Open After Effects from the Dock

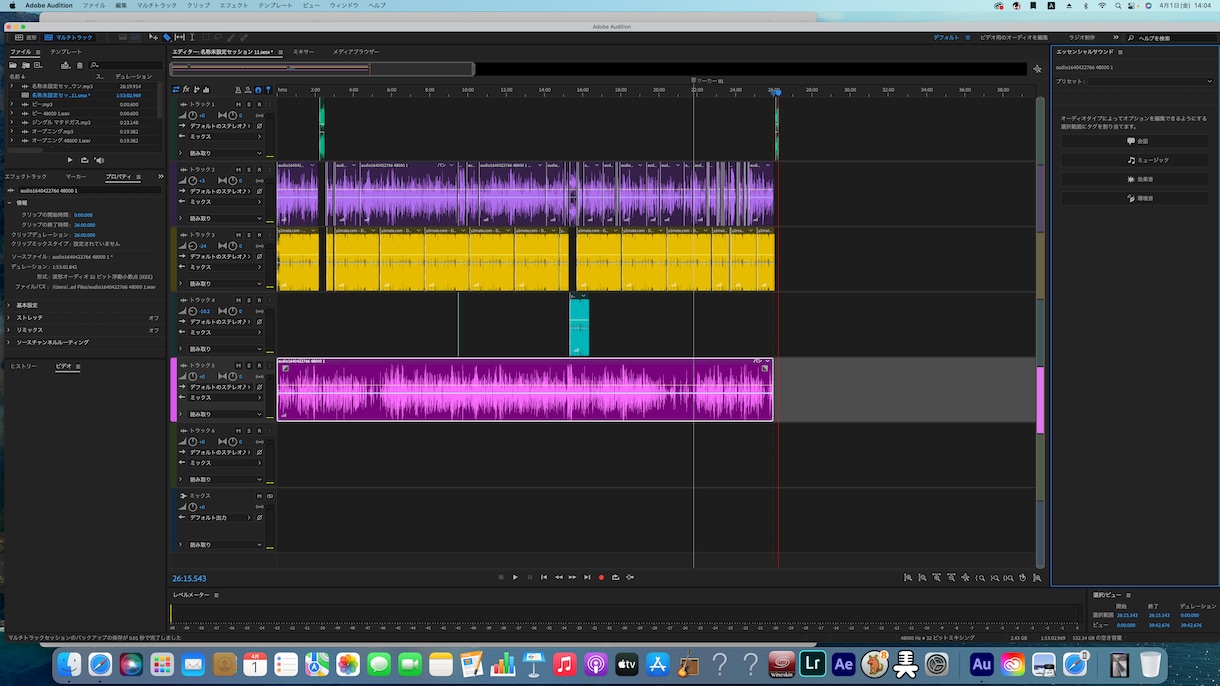(844, 664)
